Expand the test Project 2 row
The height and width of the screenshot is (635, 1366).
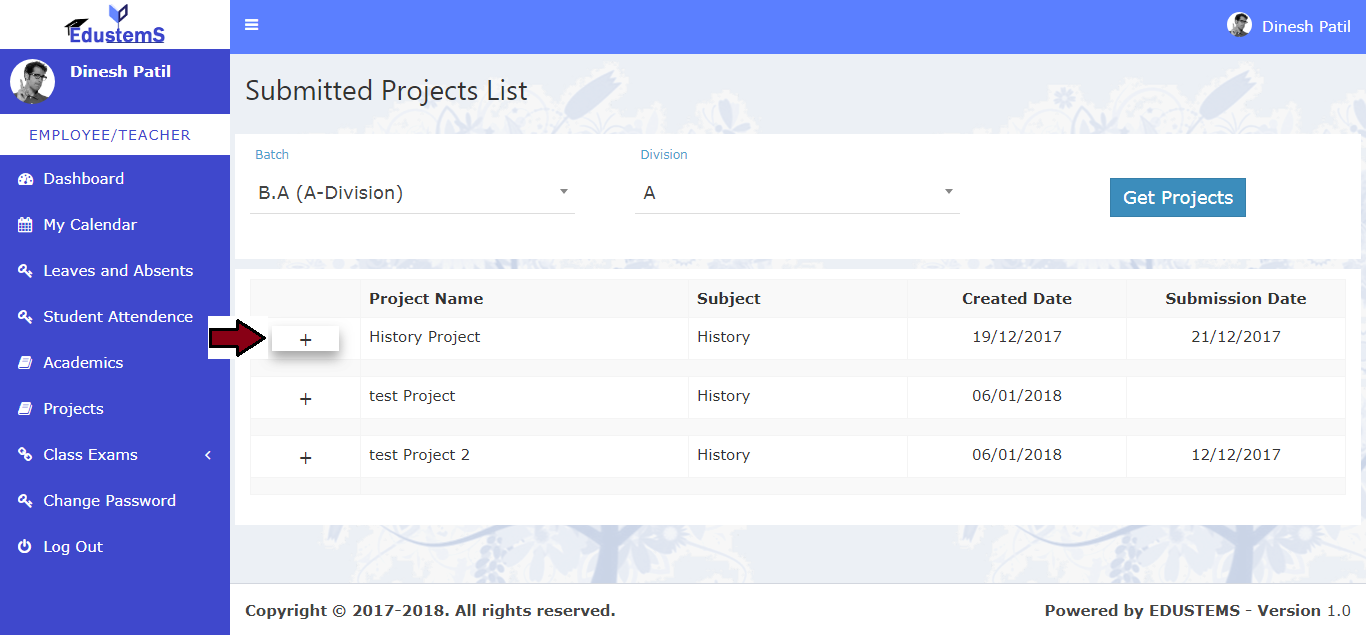pyautogui.click(x=306, y=458)
